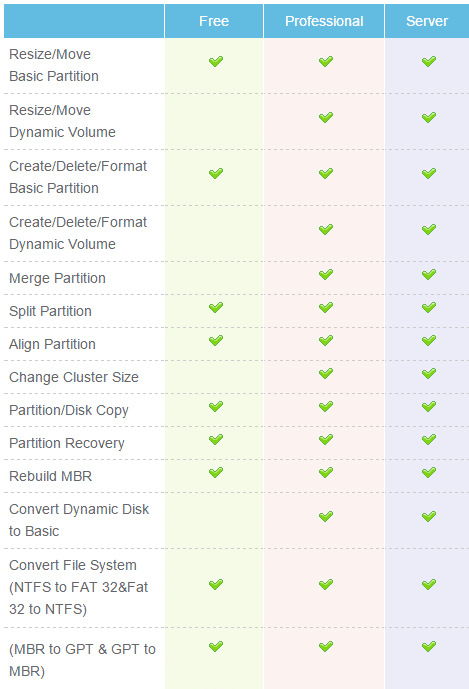
Task: Click Server checkmark for Convert Dynamic Disk to Basic
Action: click(429, 516)
